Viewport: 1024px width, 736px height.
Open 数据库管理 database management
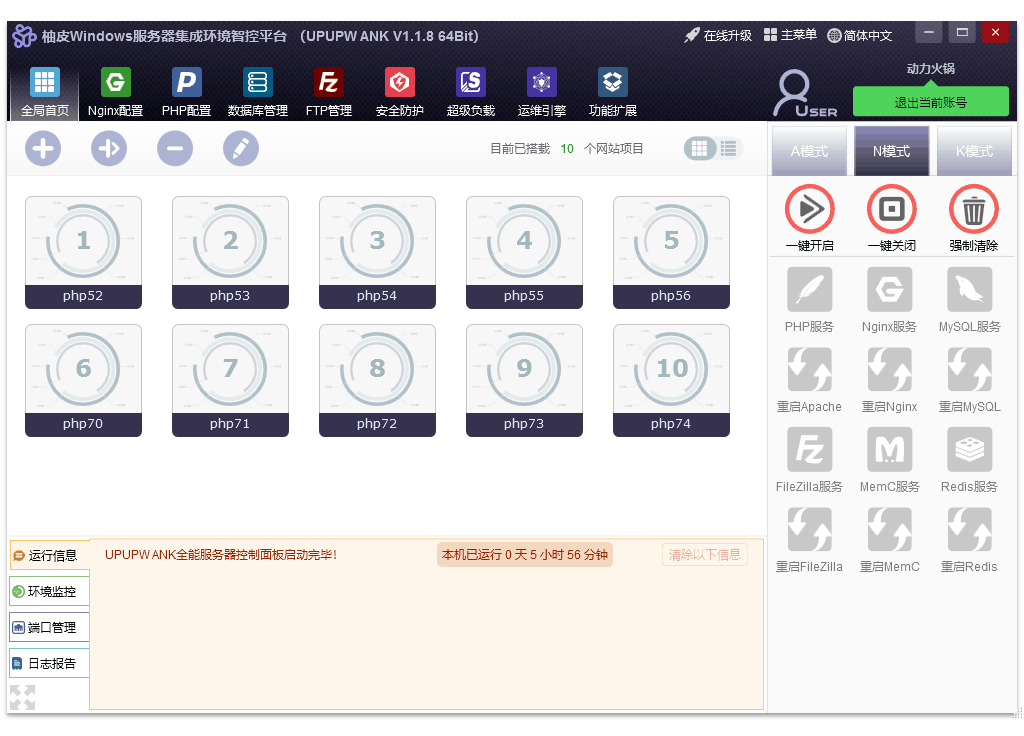click(x=257, y=92)
